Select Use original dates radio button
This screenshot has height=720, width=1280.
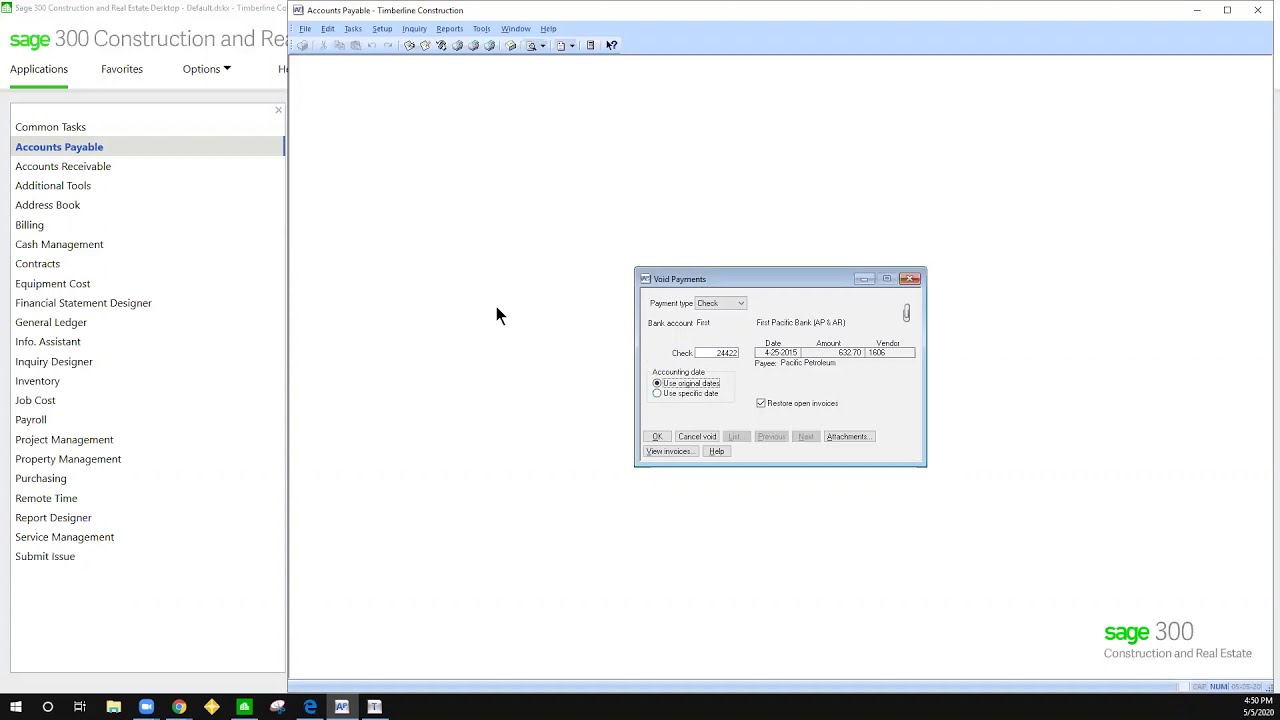click(x=657, y=383)
